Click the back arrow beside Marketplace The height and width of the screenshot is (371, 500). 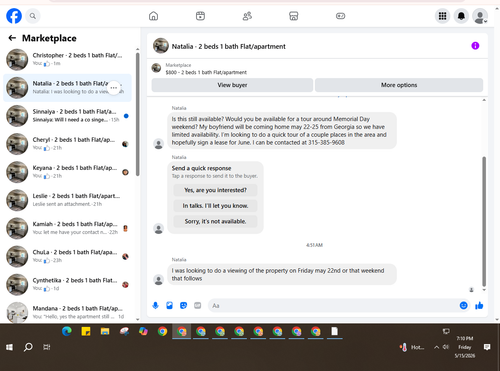pos(12,38)
